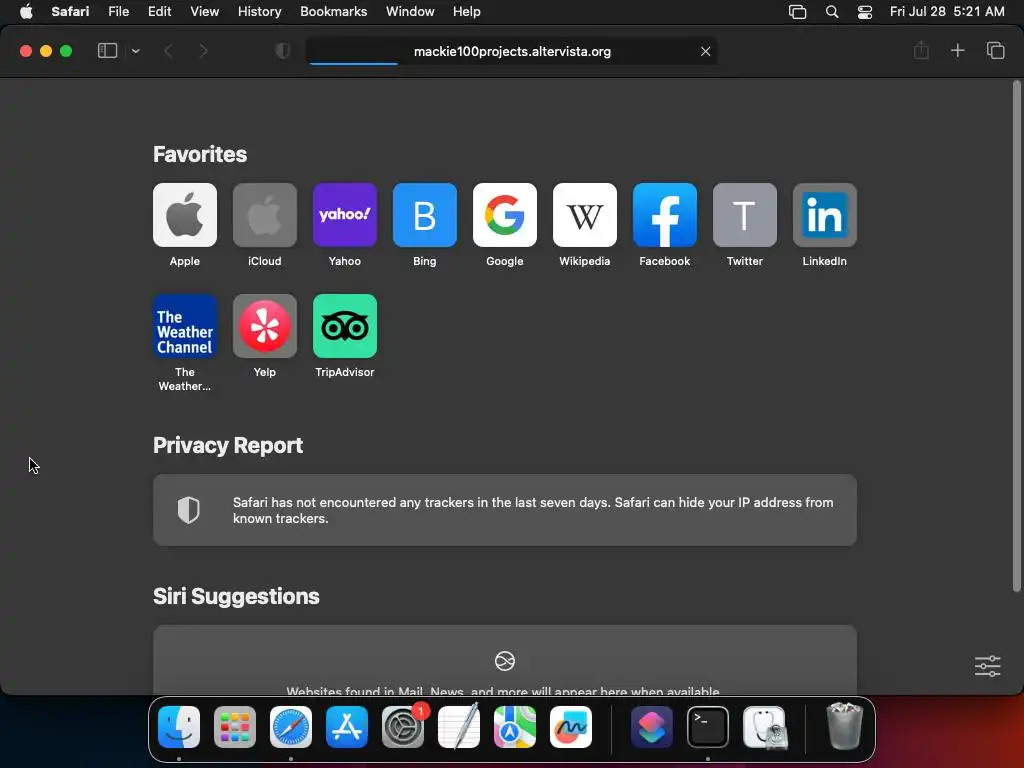
Task: Open Terminal from the Dock
Action: click(708, 727)
